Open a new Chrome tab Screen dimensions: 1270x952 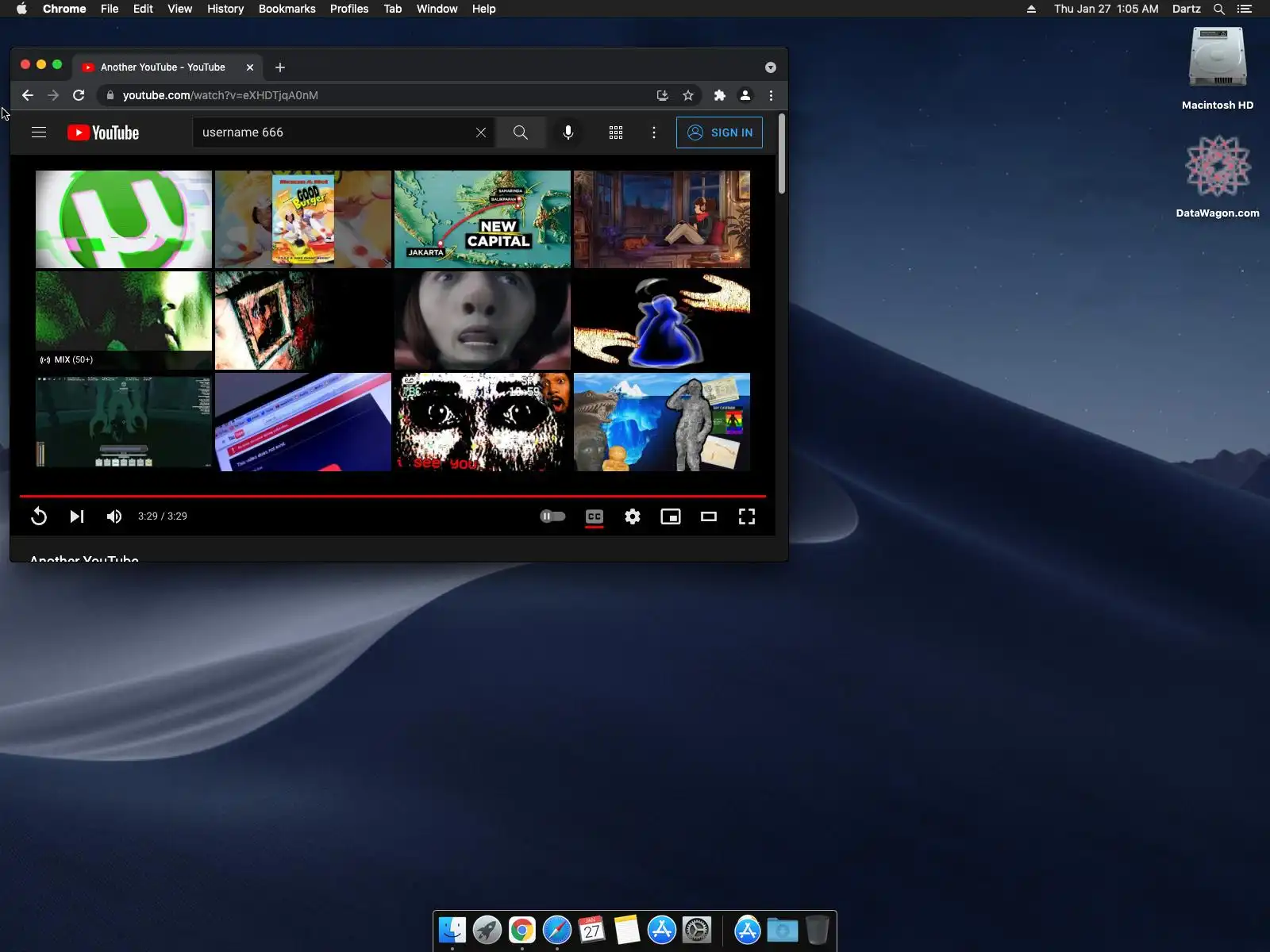(280, 67)
